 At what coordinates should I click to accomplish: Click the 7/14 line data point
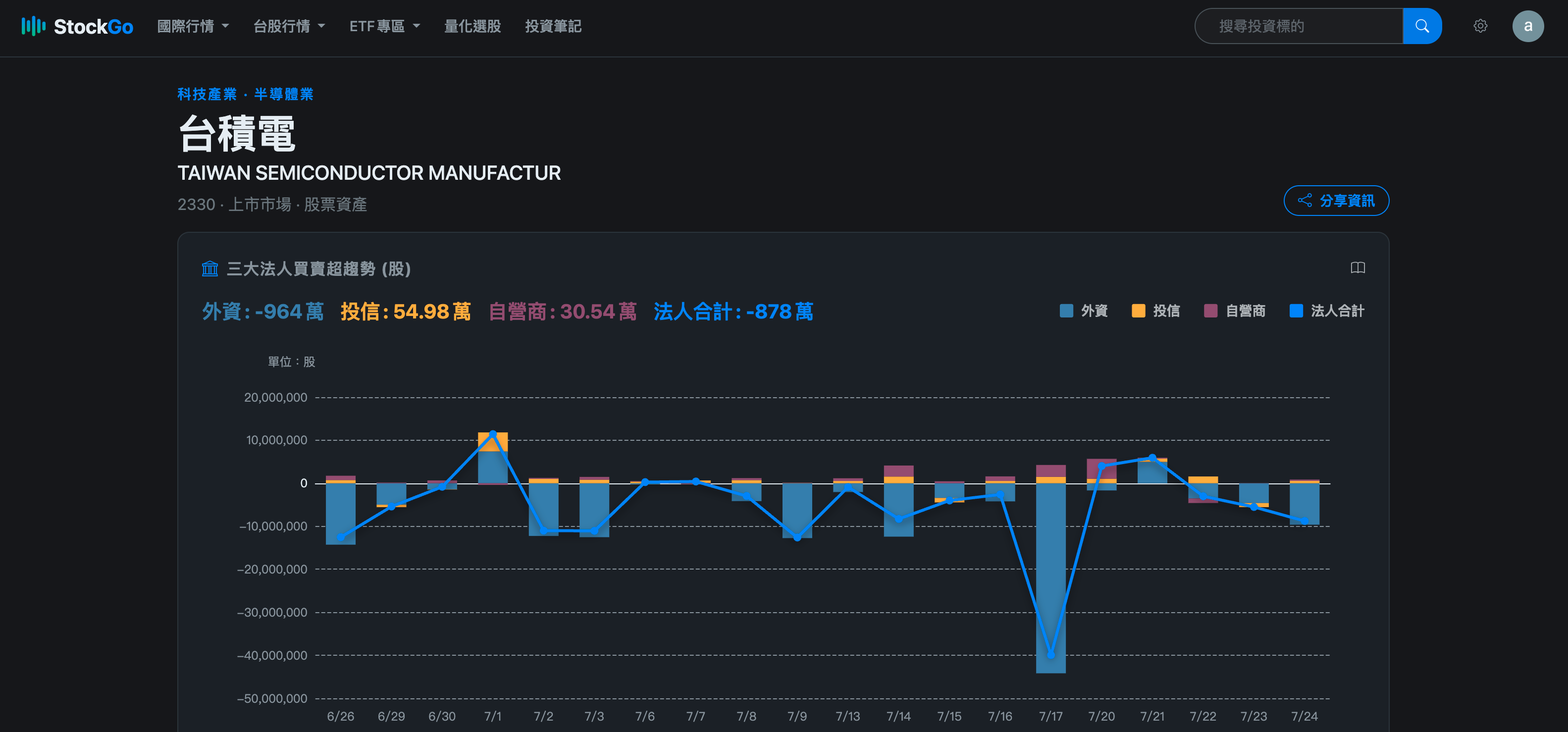(x=898, y=519)
